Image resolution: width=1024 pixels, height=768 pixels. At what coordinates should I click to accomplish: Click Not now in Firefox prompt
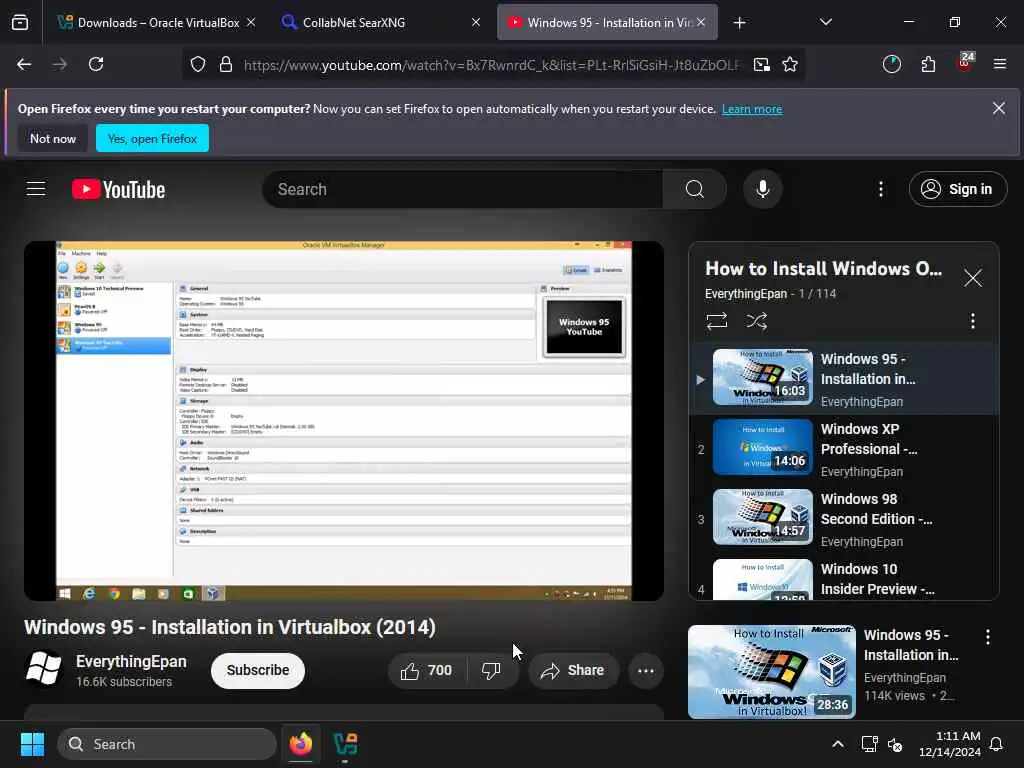click(53, 138)
